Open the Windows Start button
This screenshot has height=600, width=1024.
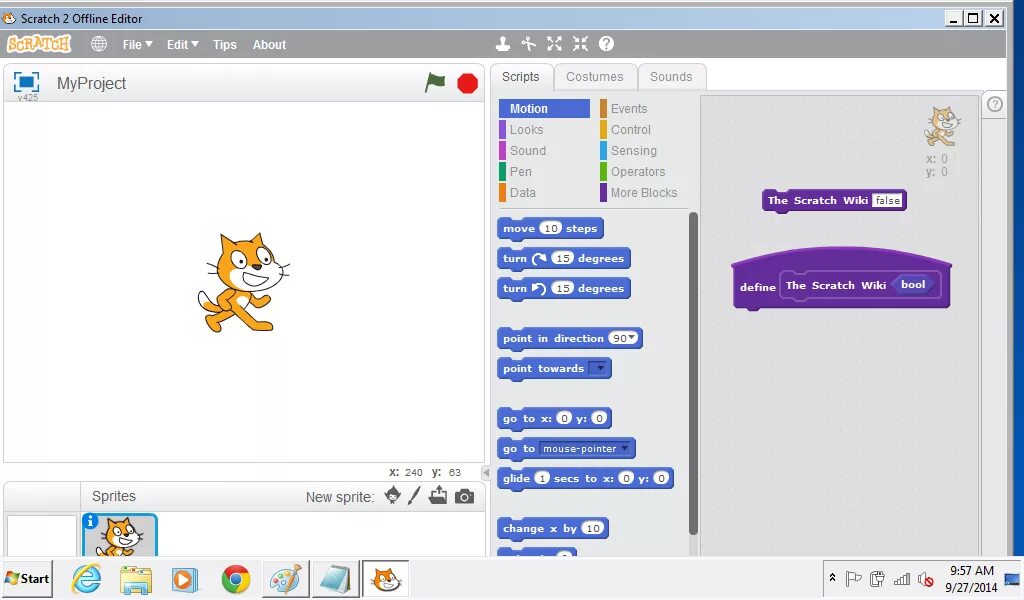[x=27, y=578]
